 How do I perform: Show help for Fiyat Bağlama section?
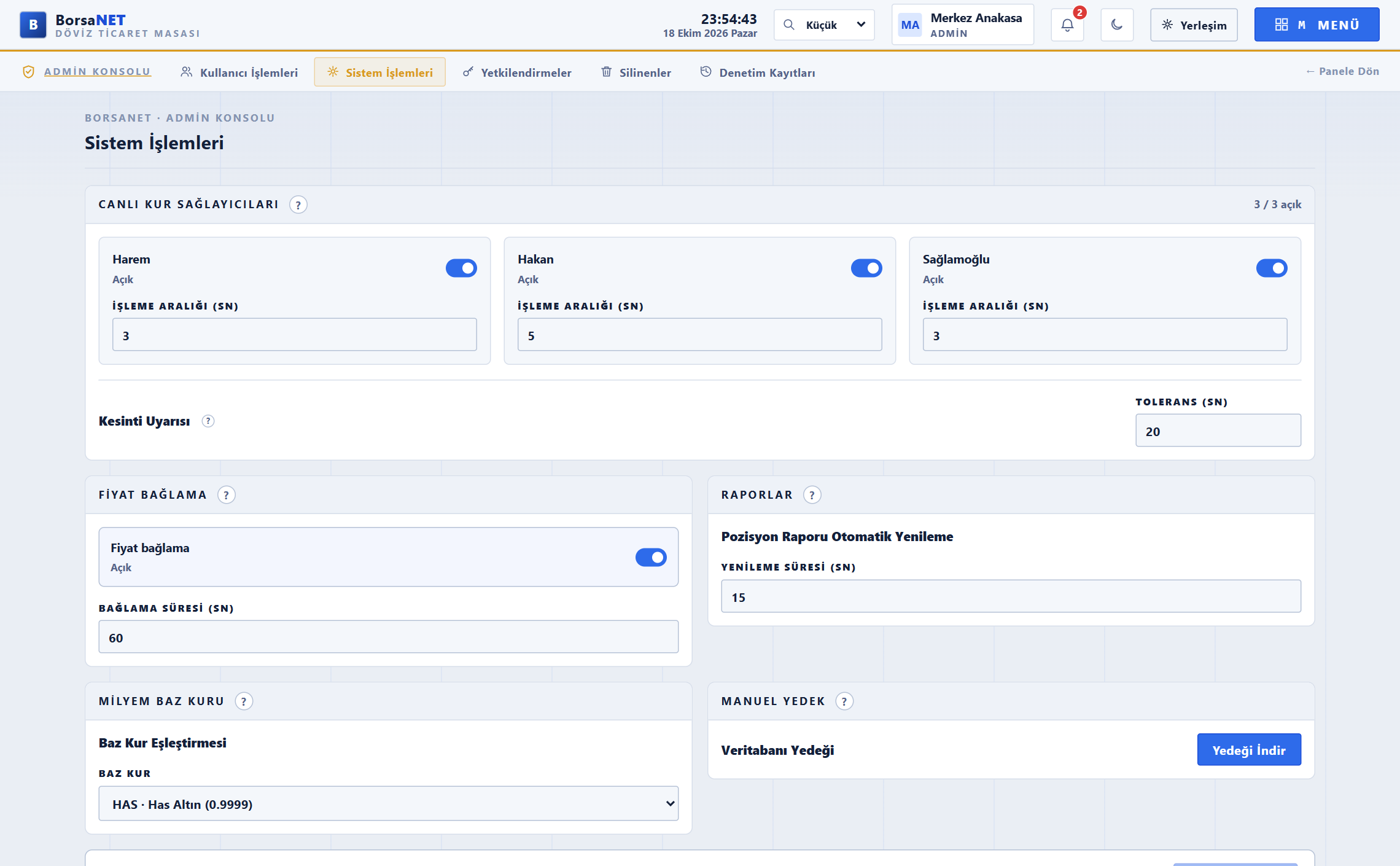pyautogui.click(x=227, y=495)
